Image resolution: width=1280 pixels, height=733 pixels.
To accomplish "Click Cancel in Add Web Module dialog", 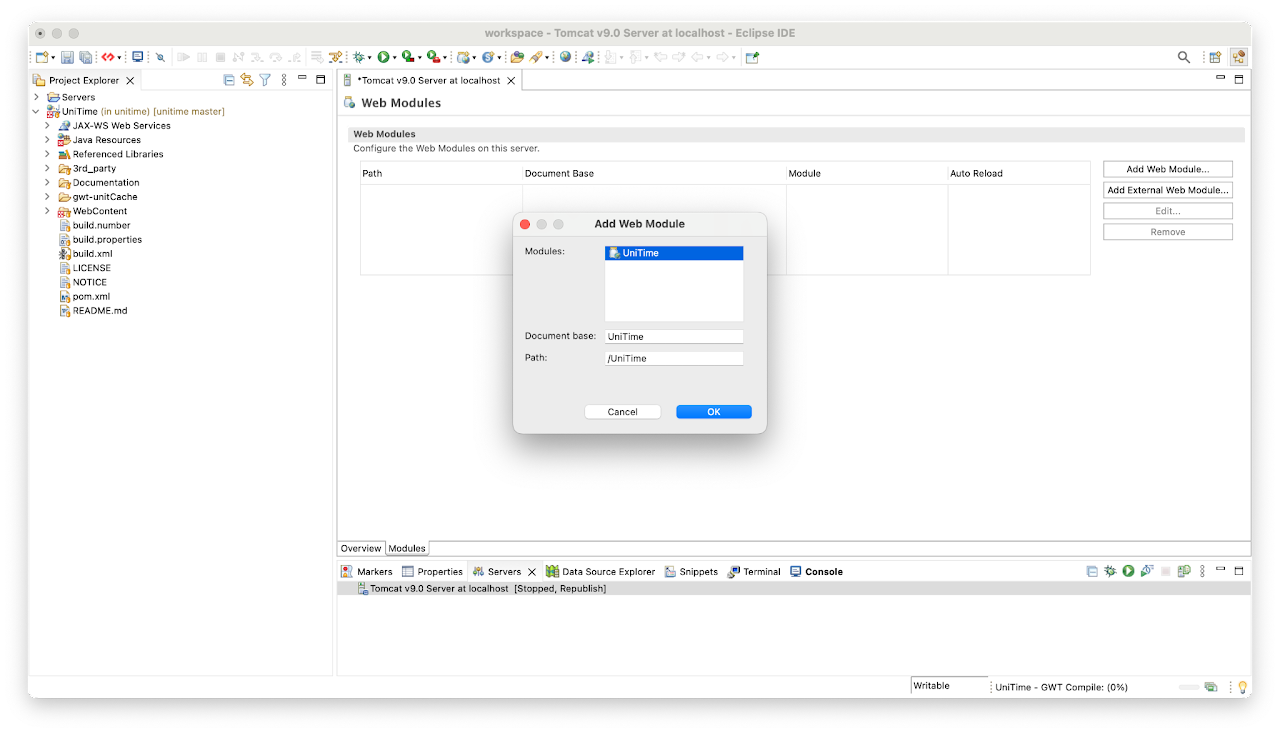I will [x=623, y=412].
